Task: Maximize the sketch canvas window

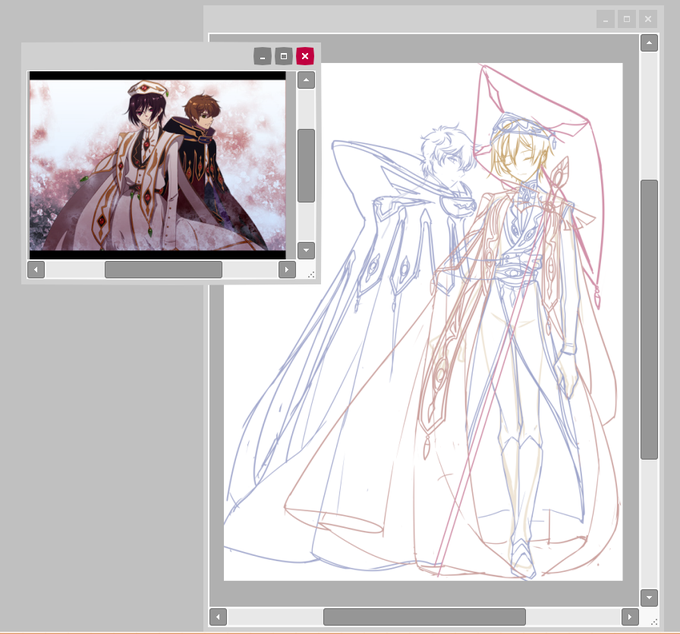Action: [x=627, y=19]
